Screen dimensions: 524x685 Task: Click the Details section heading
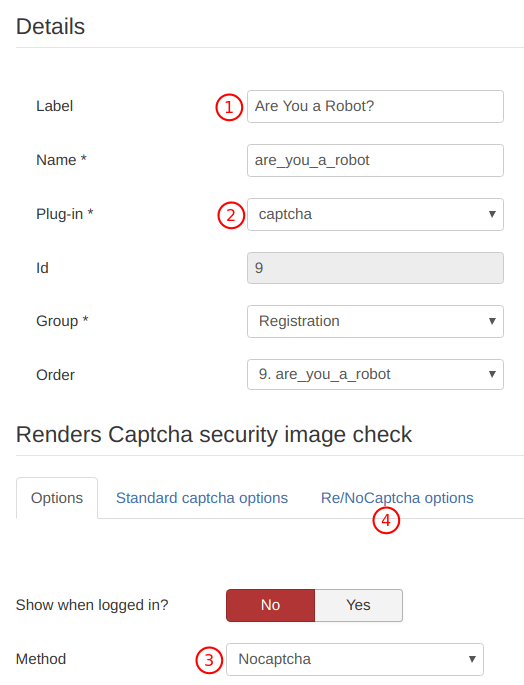click(x=50, y=26)
